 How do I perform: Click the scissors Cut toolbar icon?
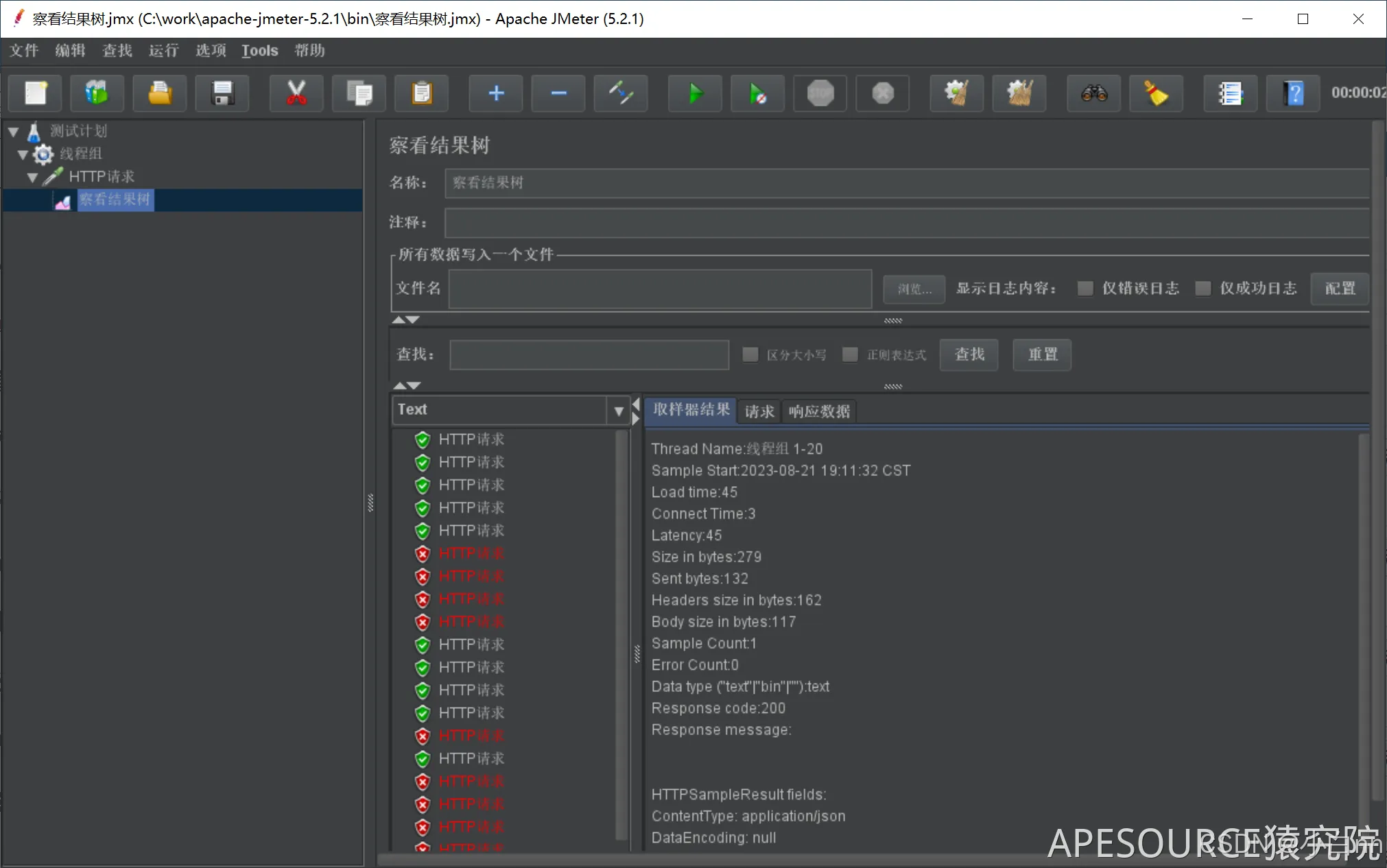point(296,93)
